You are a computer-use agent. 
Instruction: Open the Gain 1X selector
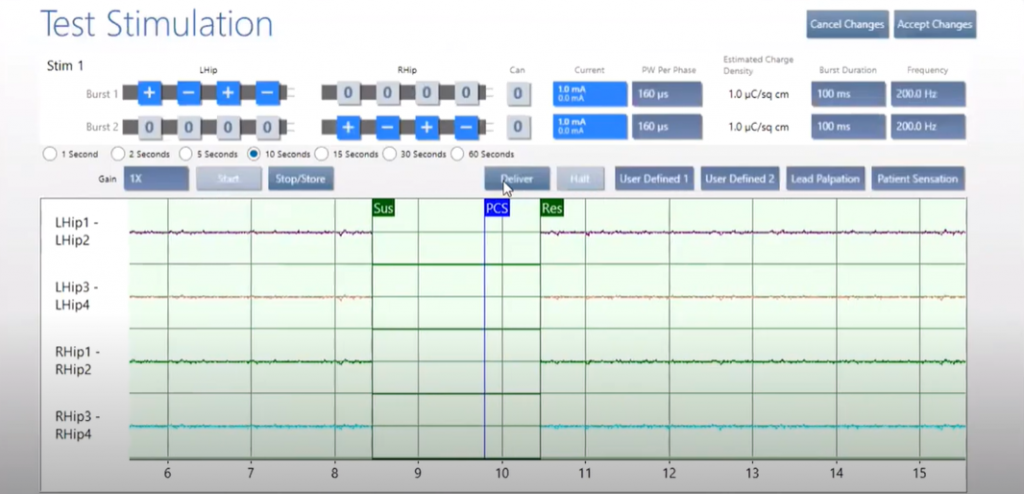(x=156, y=179)
